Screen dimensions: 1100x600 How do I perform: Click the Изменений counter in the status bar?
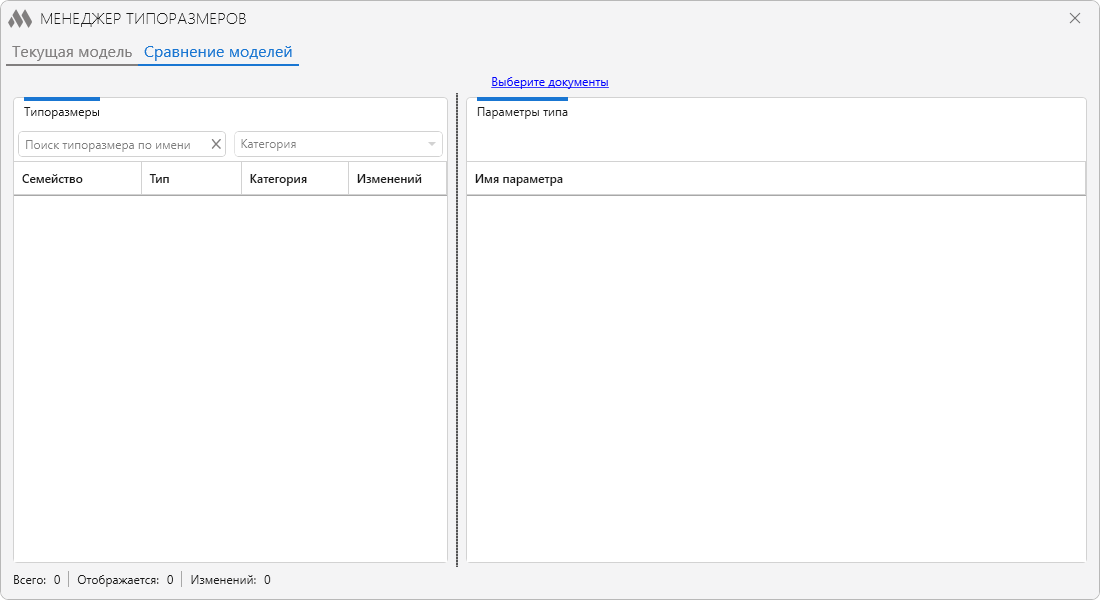[230, 580]
